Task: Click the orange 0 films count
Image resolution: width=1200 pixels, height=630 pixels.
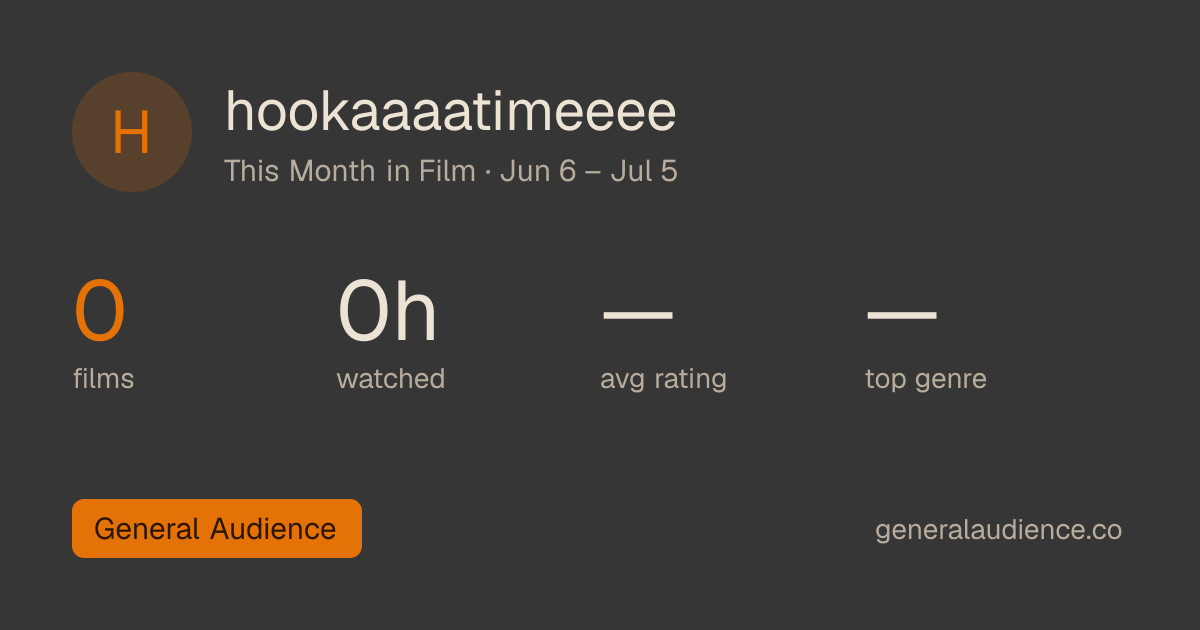Action: coord(100,312)
